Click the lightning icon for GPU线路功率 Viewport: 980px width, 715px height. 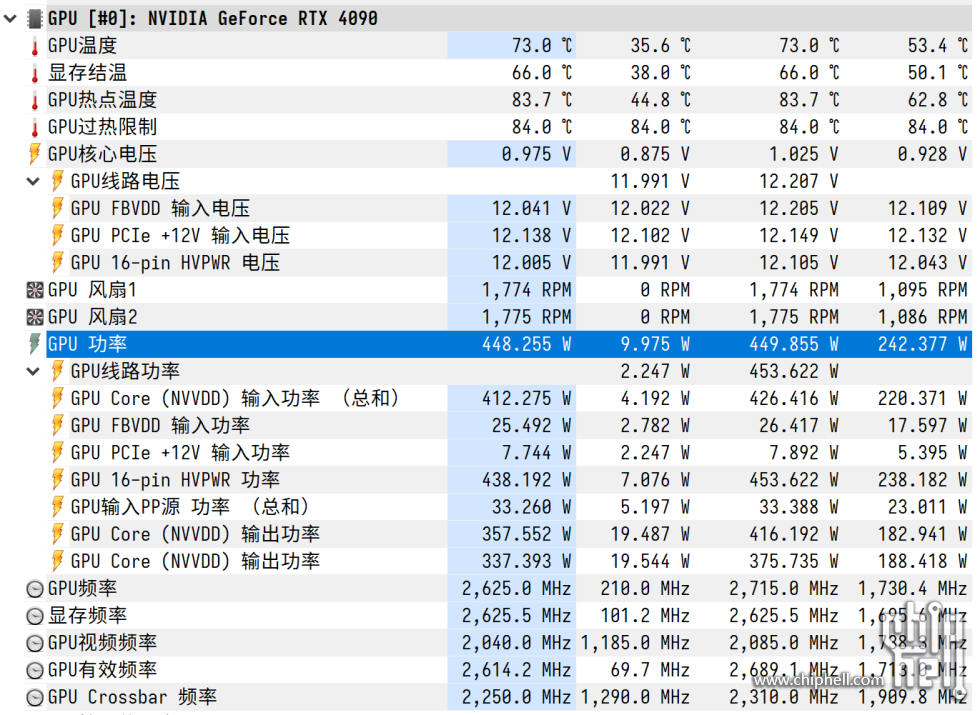(58, 371)
